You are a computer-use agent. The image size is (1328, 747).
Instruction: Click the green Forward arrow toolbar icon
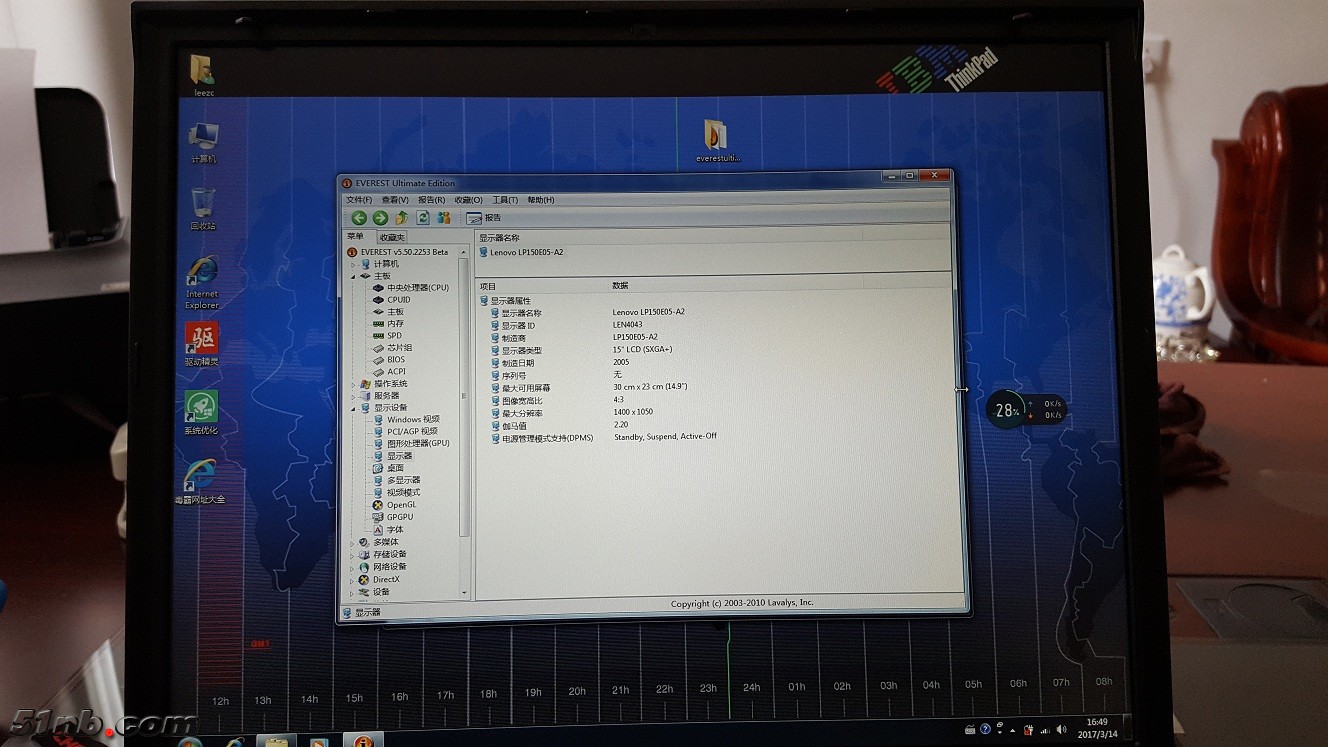pyautogui.click(x=380, y=218)
